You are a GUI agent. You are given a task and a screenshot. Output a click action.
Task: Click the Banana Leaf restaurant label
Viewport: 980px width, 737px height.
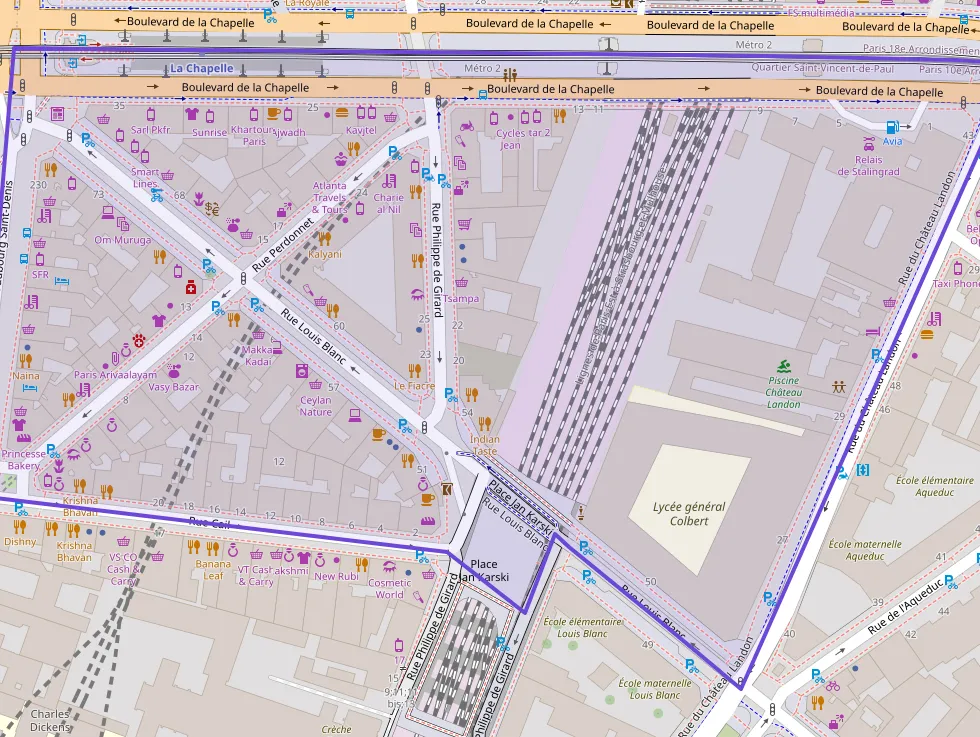212,570
